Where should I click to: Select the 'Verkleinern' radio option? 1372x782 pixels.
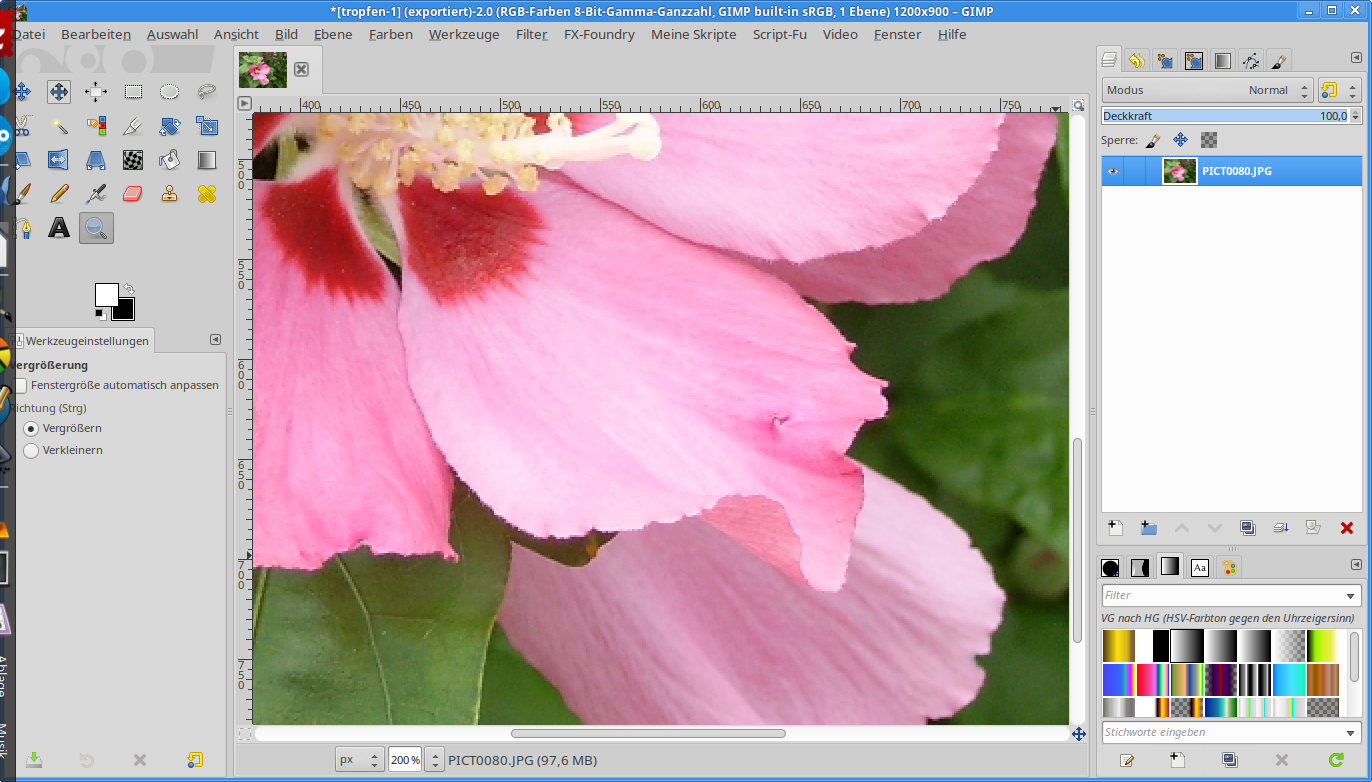31,450
